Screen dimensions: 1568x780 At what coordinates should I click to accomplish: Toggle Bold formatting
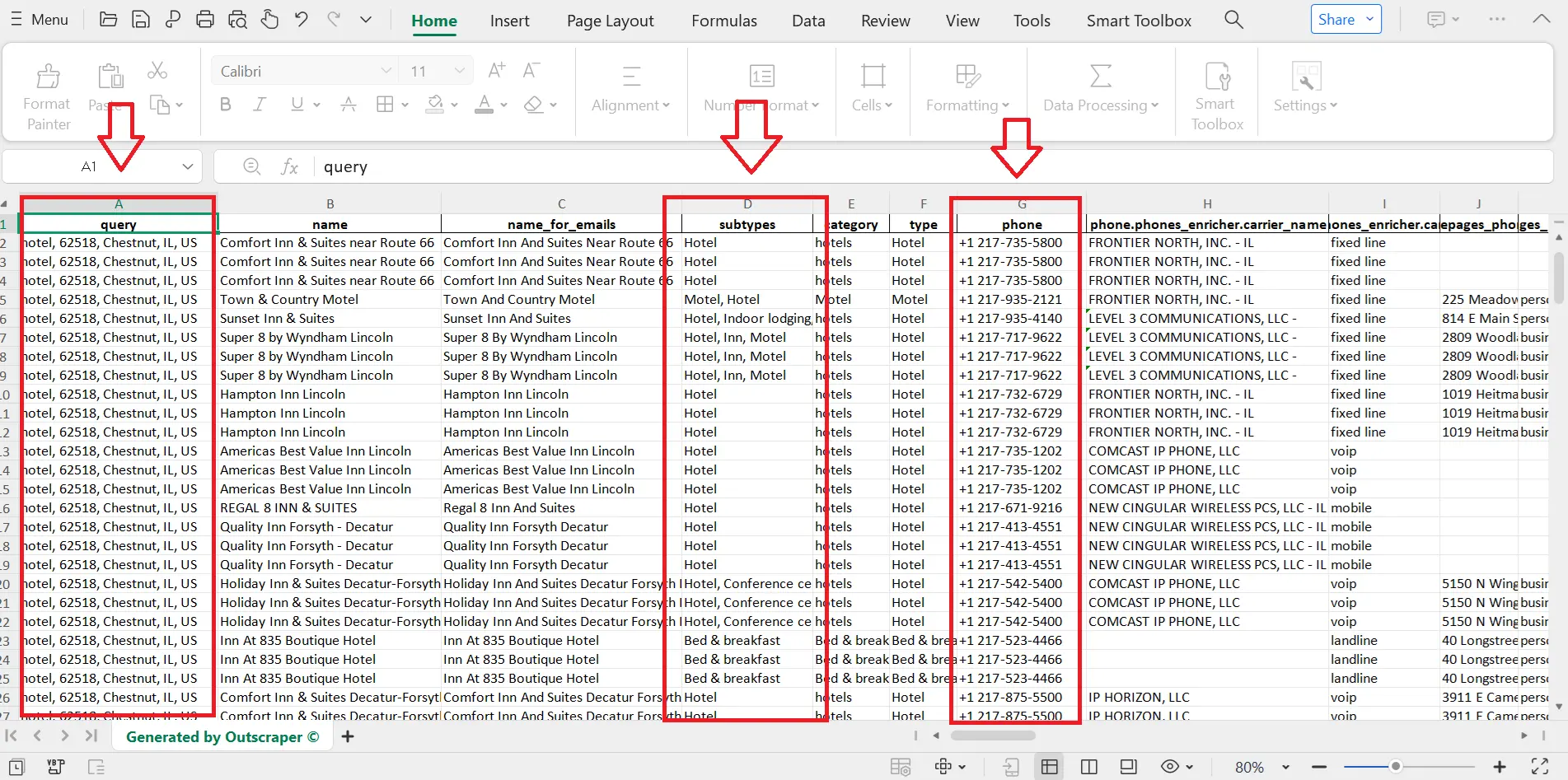[x=225, y=105]
